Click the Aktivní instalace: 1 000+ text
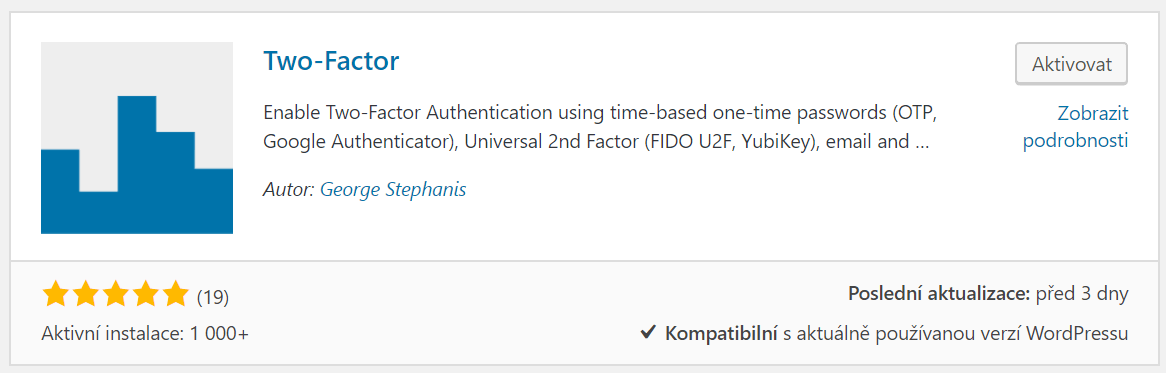1166x373 pixels. click(x=145, y=334)
